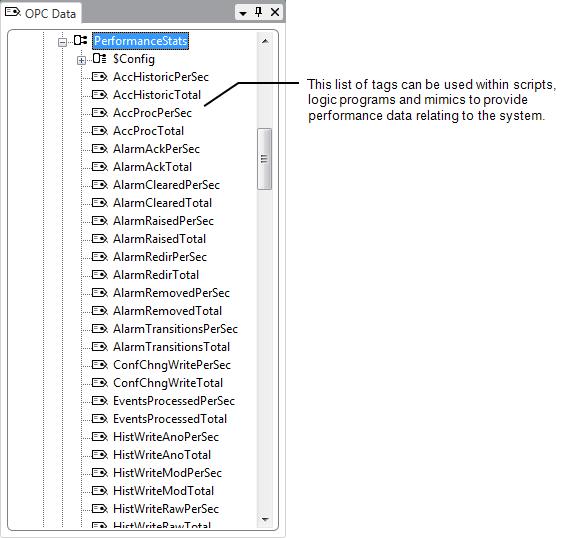The image size is (582, 538).
Task: Click the vertical scrollbar thumb
Action: coord(265,159)
